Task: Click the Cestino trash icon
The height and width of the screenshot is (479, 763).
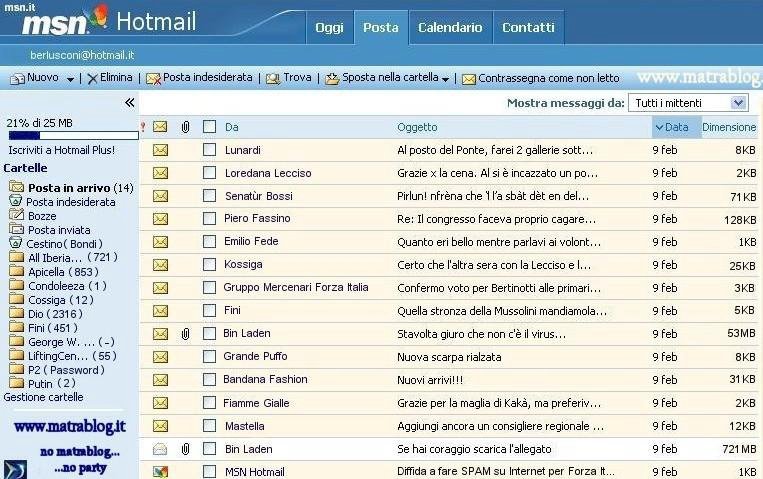Action: coord(16,242)
